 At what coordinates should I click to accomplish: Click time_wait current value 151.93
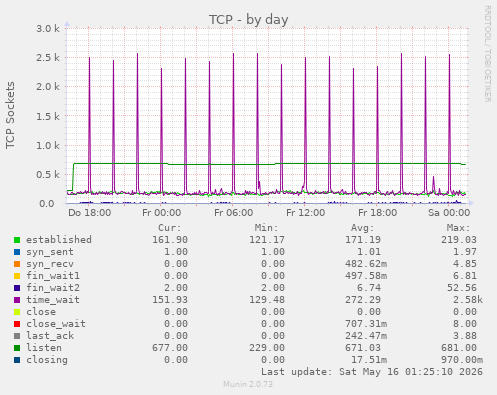(170, 300)
